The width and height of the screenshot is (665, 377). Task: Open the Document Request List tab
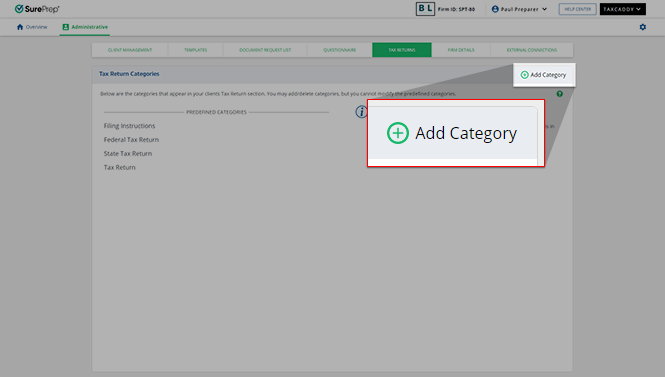point(265,50)
